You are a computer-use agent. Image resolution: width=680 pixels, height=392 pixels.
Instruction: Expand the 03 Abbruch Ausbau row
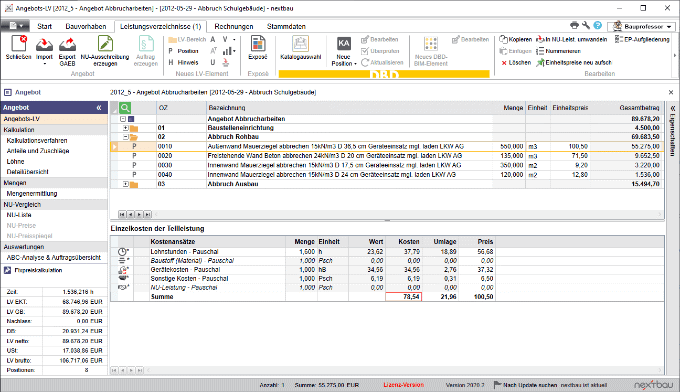(x=126, y=184)
